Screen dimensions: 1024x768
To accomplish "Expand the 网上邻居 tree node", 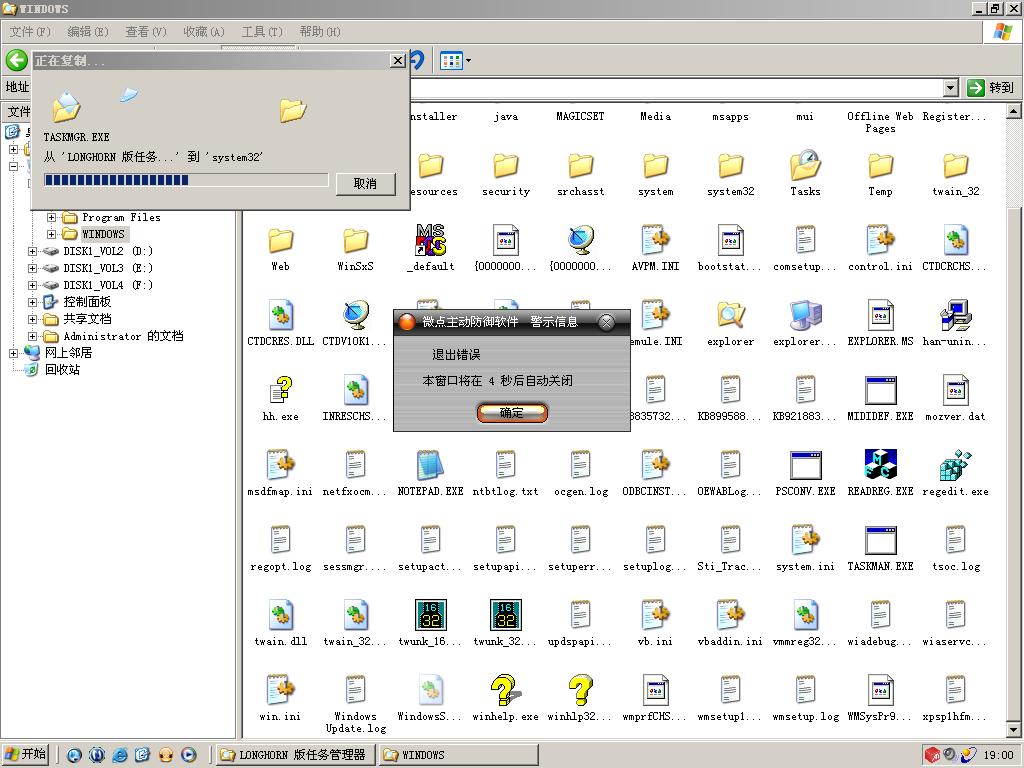I will tap(13, 353).
